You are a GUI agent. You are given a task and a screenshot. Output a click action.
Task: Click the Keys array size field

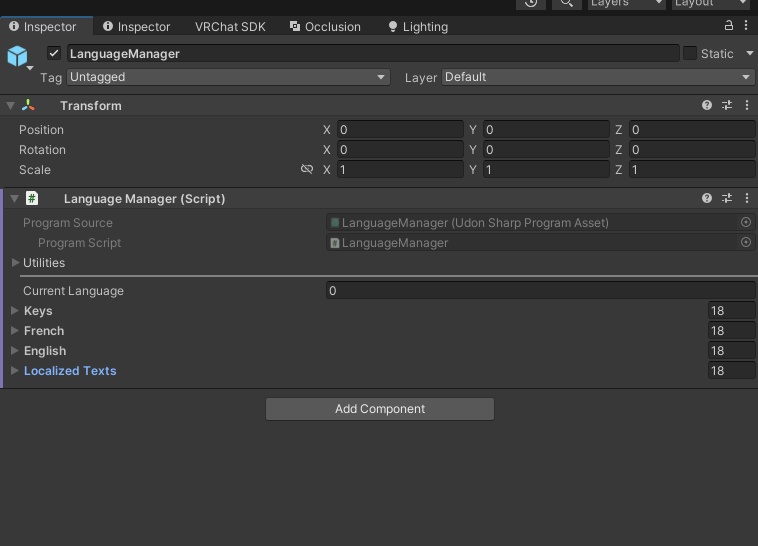click(x=731, y=310)
